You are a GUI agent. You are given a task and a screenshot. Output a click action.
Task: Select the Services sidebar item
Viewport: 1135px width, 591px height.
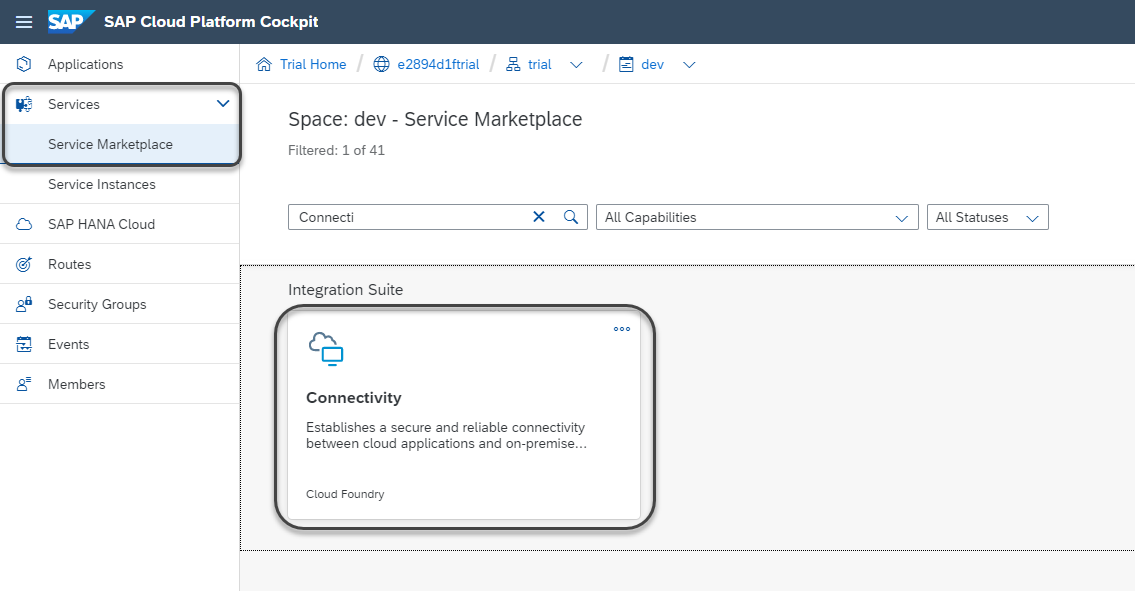pos(119,104)
